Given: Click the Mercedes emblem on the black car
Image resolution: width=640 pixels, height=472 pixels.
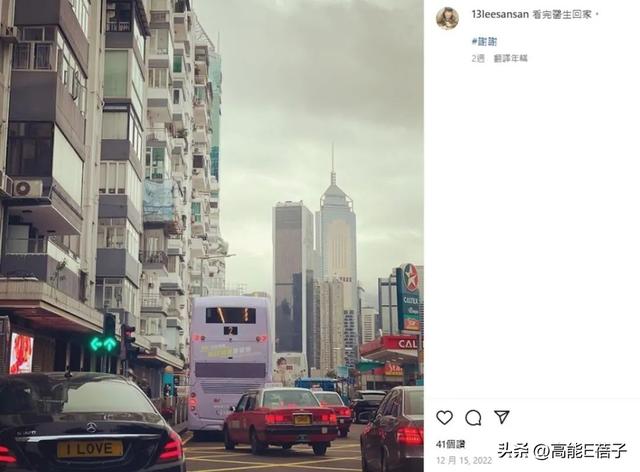Looking at the screenshot, I should [91, 427].
